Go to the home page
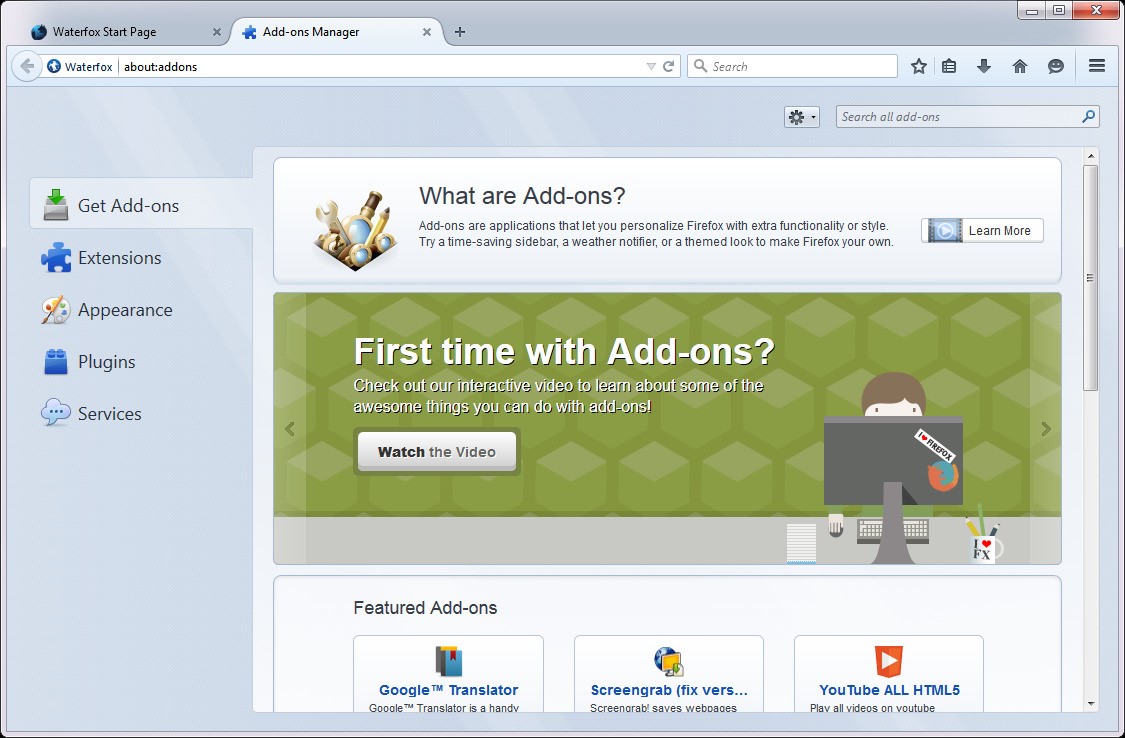Viewport: 1125px width, 738px height. [1019, 65]
